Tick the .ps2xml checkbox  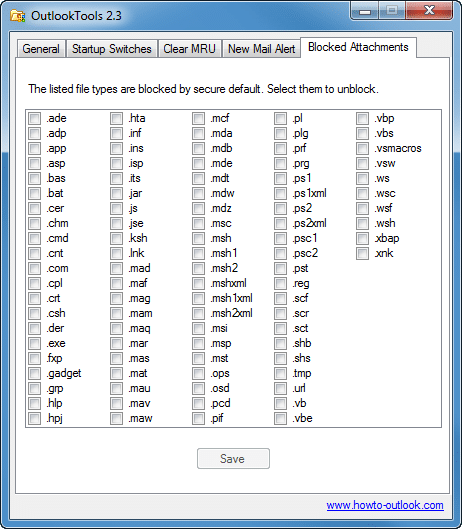[x=280, y=223]
